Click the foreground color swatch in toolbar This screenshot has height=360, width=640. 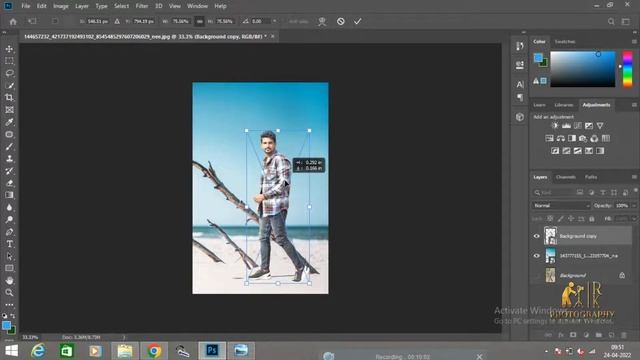tap(6, 325)
